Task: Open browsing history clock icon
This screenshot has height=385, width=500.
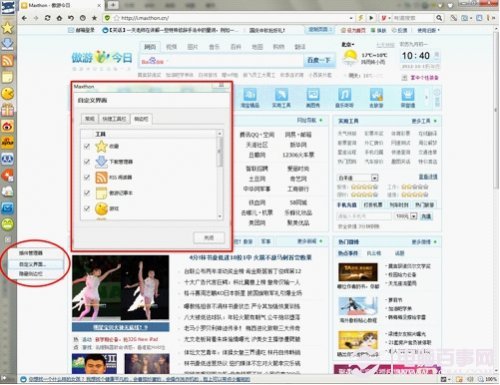Action: 83,18
